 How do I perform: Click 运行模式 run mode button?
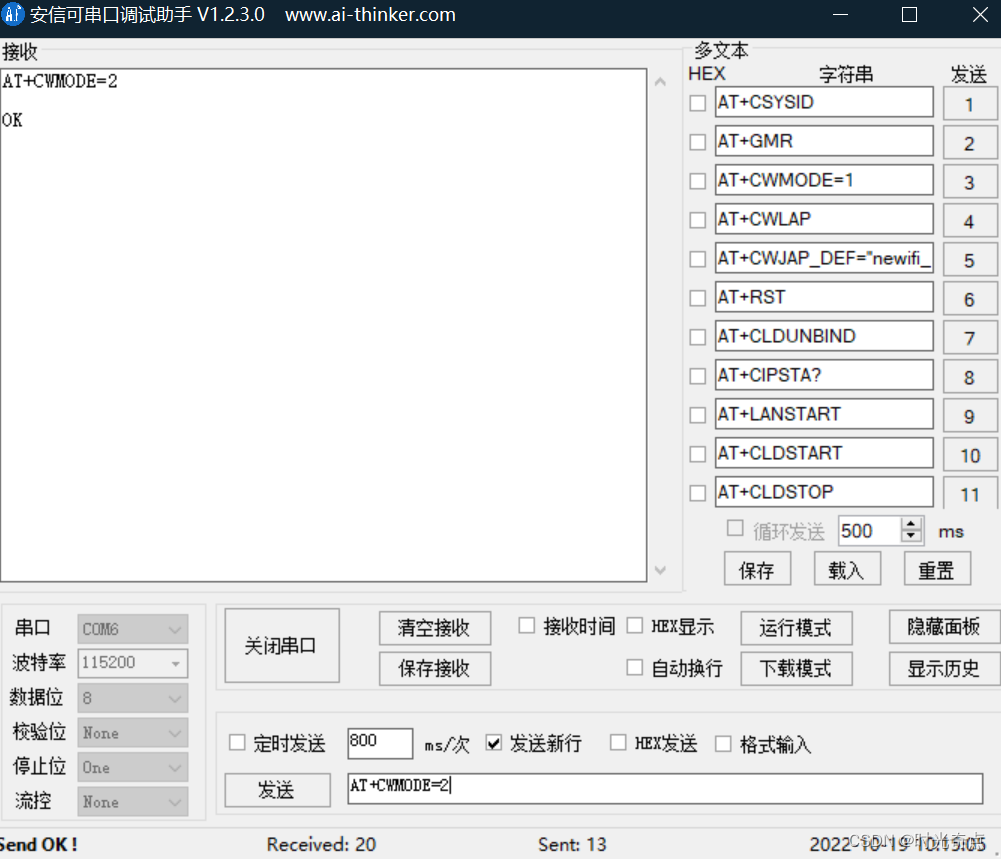pos(796,628)
